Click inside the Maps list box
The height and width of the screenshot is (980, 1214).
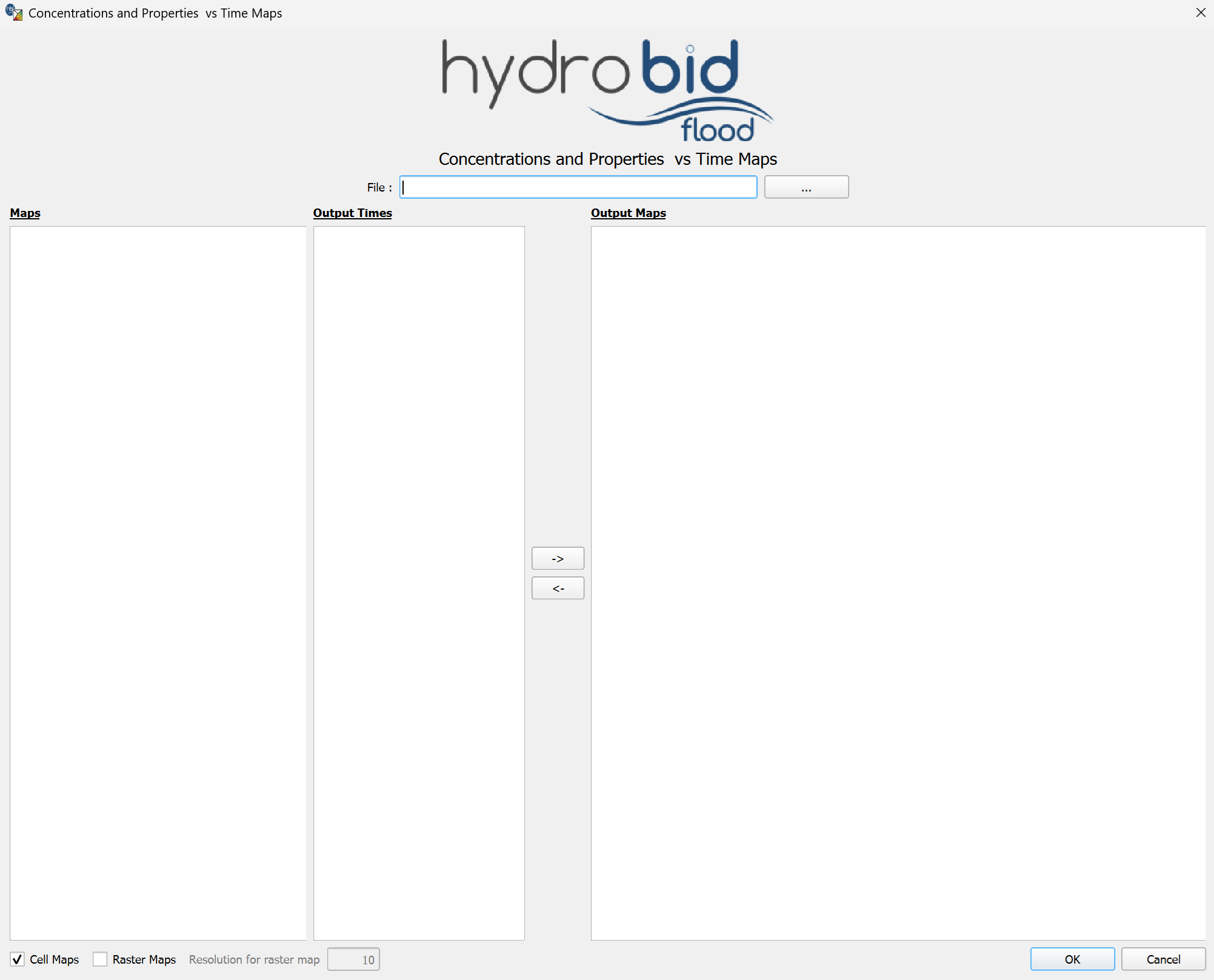(x=158, y=582)
